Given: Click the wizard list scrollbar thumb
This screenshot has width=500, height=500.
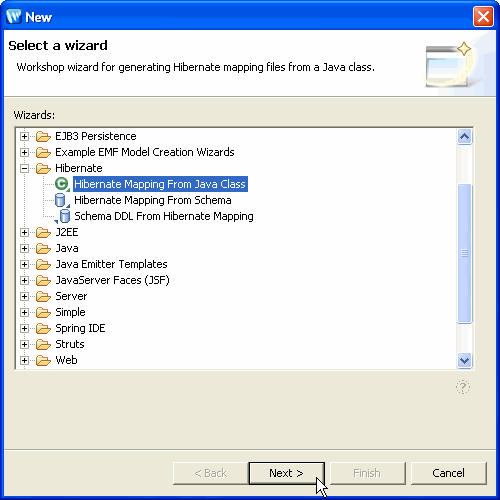Looking at the screenshot, I should point(464,253).
